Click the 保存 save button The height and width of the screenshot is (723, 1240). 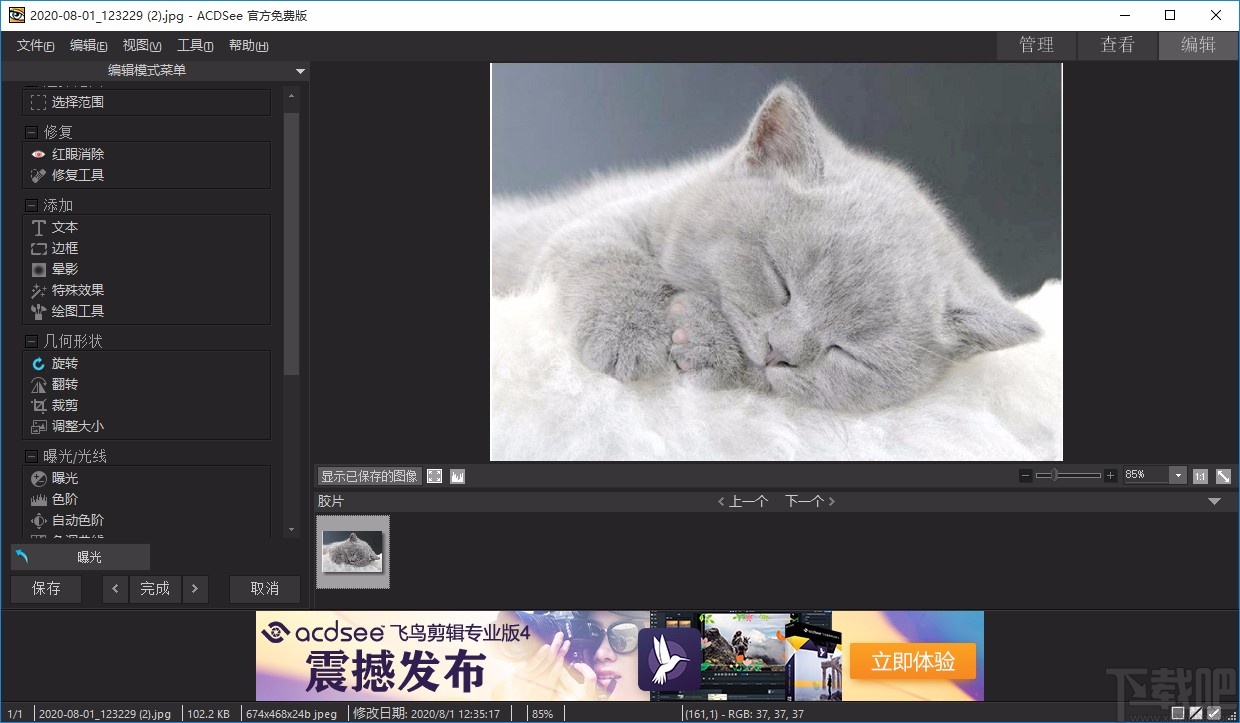(46, 589)
